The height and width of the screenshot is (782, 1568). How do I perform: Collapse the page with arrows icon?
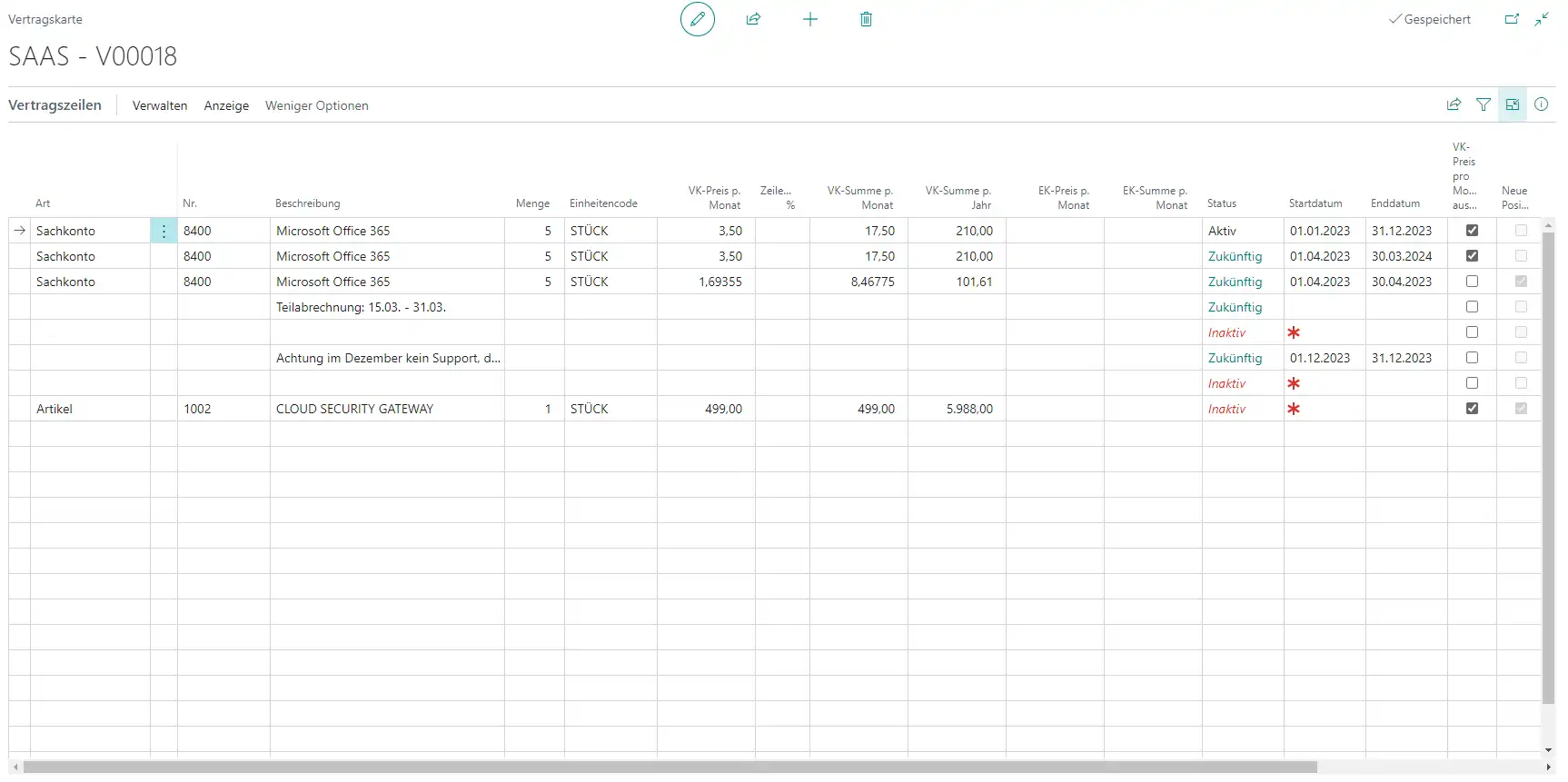click(x=1542, y=19)
